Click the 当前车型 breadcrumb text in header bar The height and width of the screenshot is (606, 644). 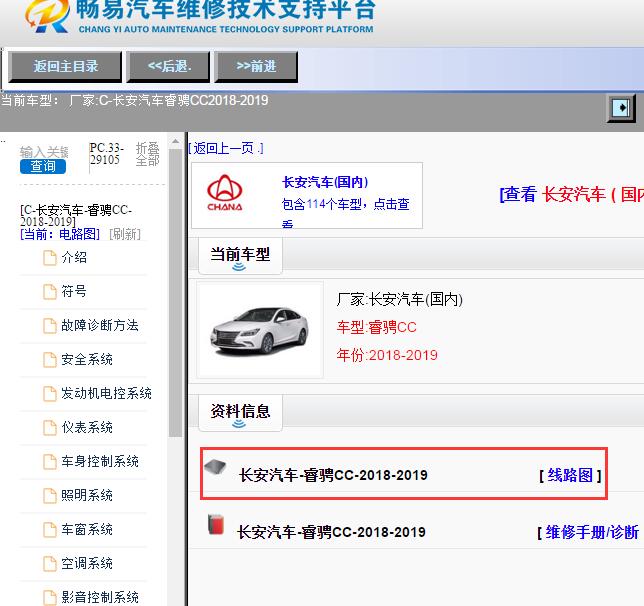pyautogui.click(x=134, y=100)
